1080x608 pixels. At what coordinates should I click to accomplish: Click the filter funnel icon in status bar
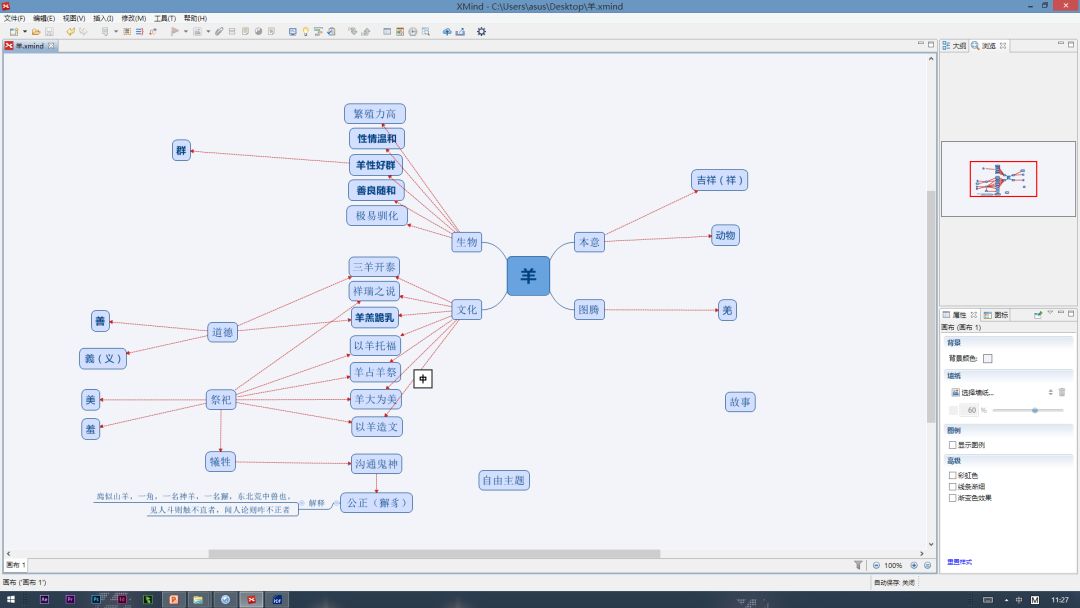tap(858, 565)
